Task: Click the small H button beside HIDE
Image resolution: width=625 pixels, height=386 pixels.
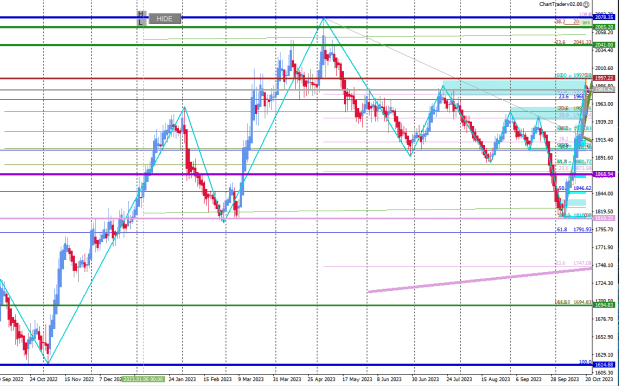Action: pyautogui.click(x=140, y=14)
